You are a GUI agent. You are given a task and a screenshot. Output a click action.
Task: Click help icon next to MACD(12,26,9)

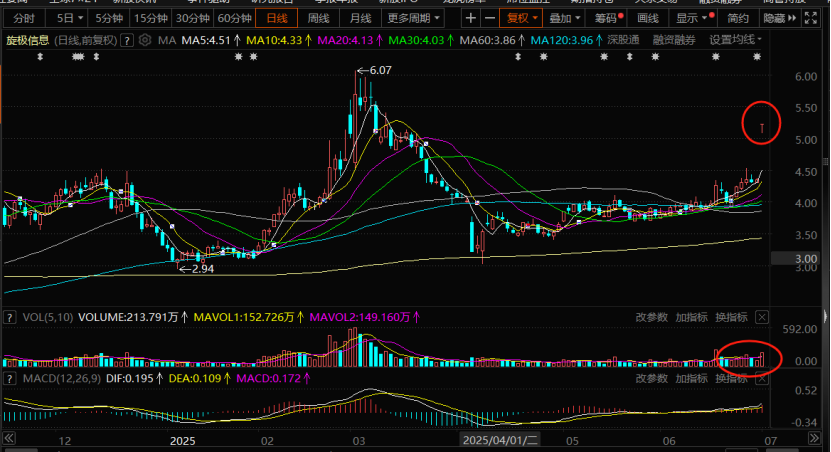(x=10, y=378)
